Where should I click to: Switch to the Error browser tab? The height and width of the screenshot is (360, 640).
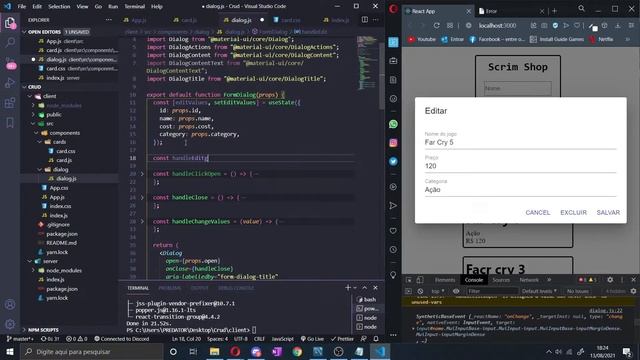pos(510,11)
